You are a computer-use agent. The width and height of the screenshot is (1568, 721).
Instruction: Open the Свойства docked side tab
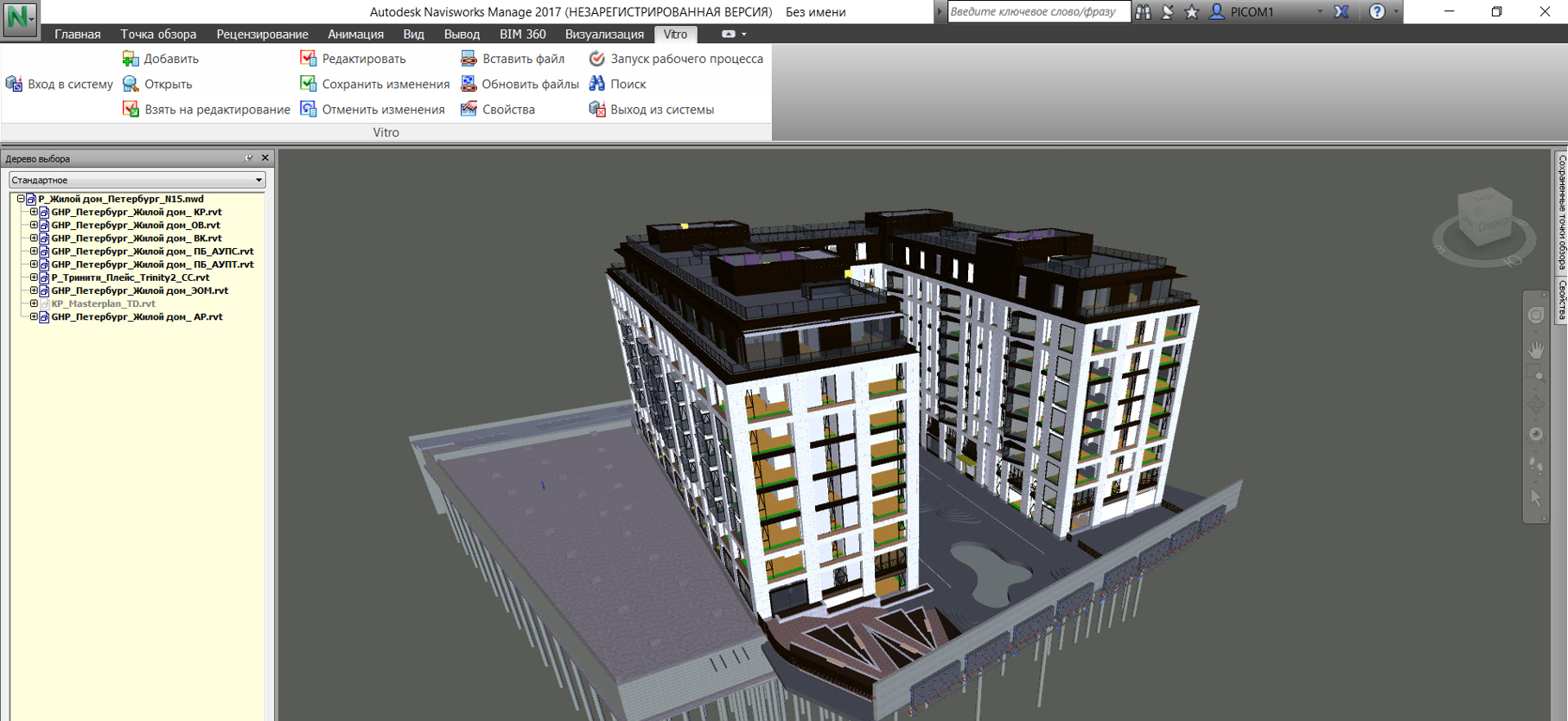pyautogui.click(x=1562, y=300)
